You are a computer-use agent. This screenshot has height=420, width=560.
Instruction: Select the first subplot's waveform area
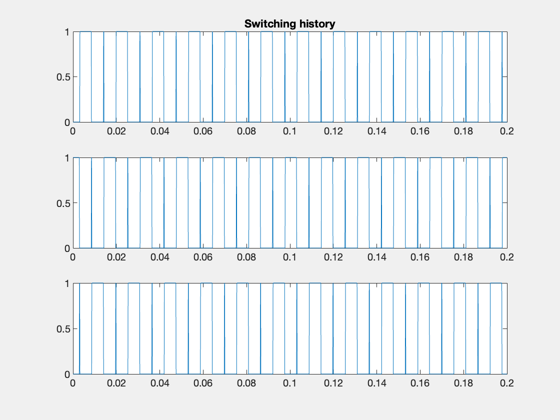click(290, 77)
